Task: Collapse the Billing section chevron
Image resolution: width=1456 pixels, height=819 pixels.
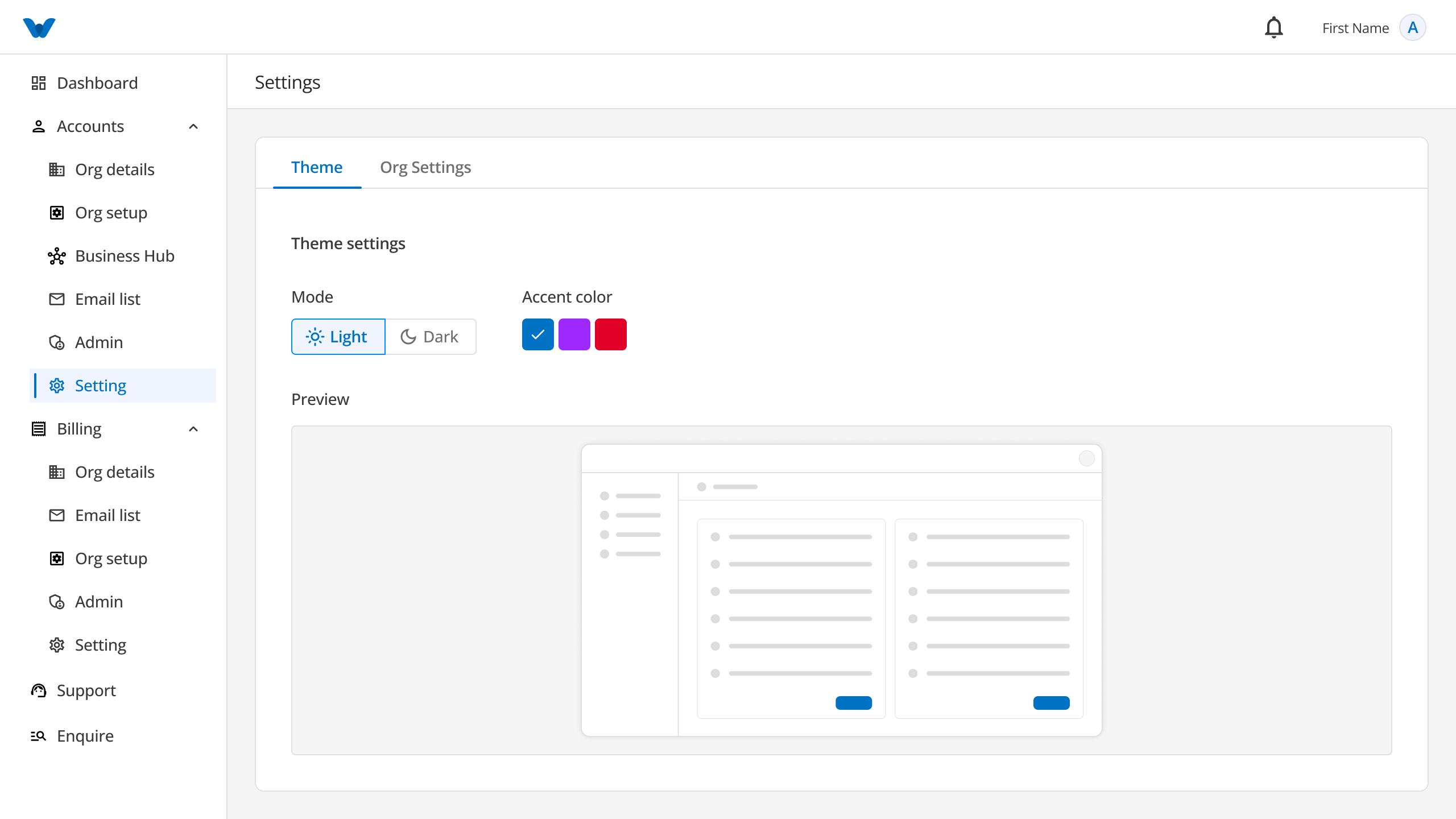Action: pos(193,429)
